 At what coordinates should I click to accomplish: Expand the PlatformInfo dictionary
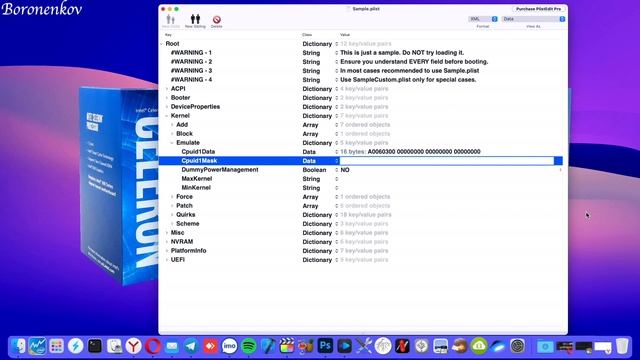pos(167,250)
